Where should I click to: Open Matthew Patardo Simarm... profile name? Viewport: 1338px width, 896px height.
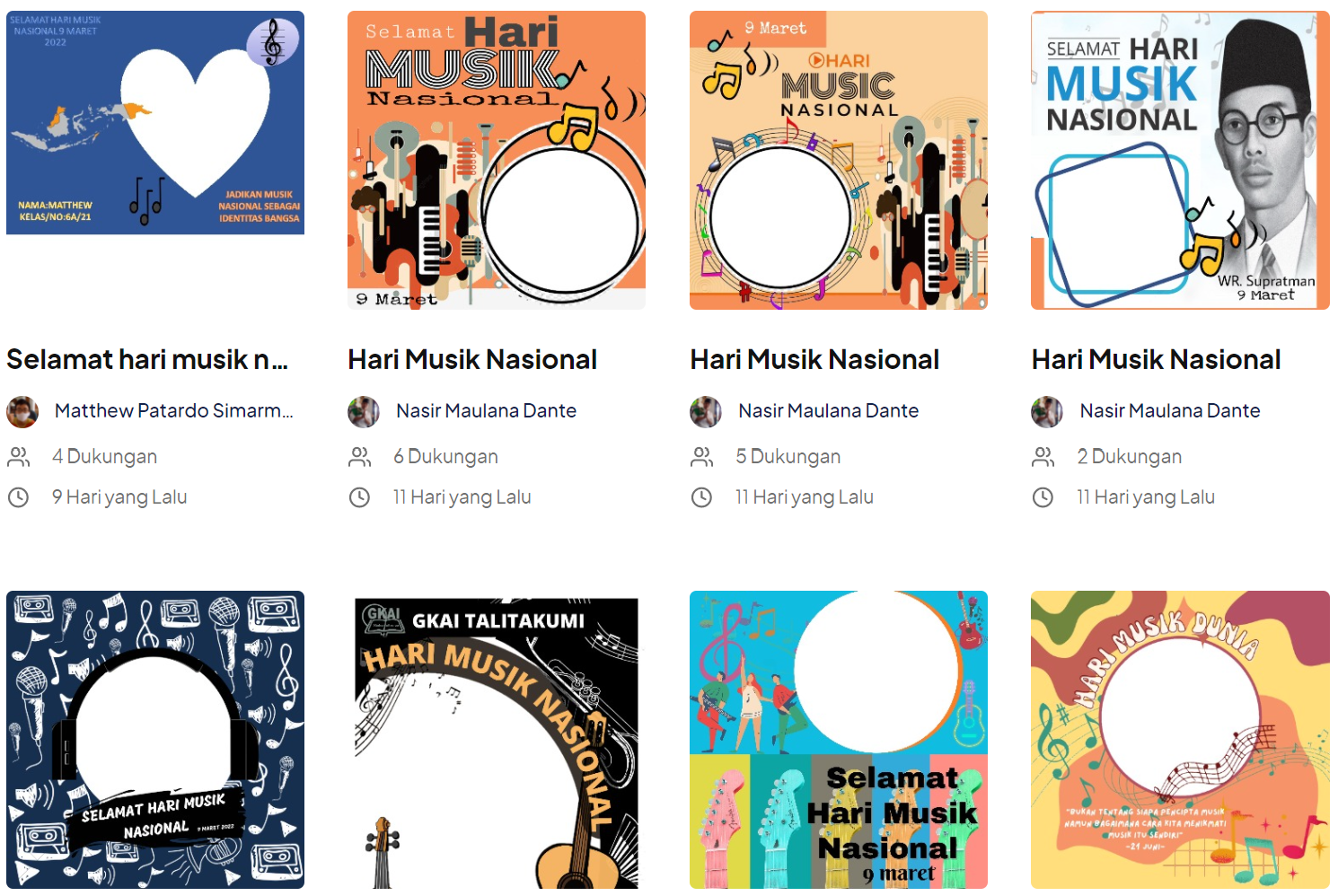tap(174, 411)
